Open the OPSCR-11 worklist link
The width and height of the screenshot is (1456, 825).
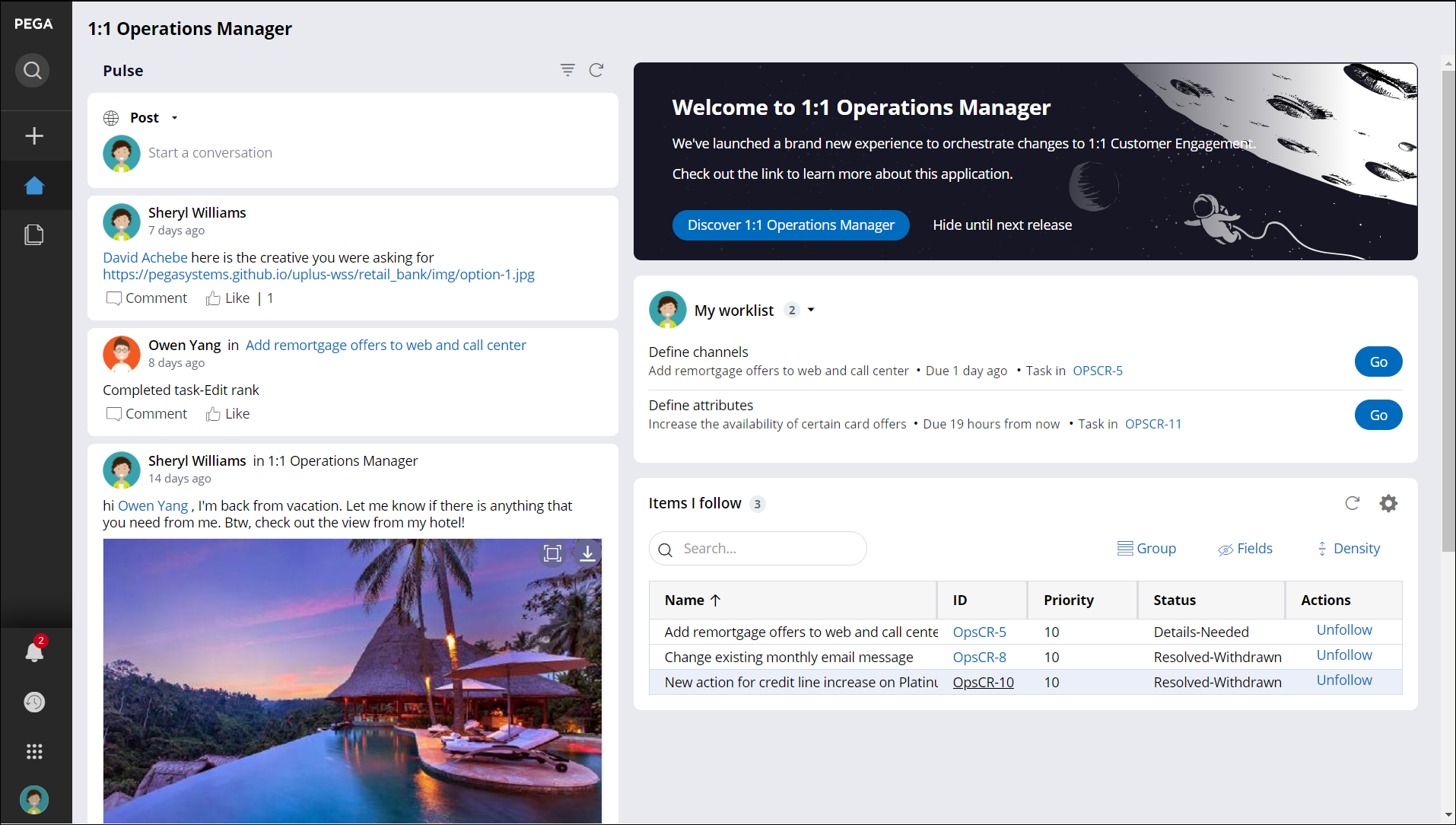click(1153, 424)
